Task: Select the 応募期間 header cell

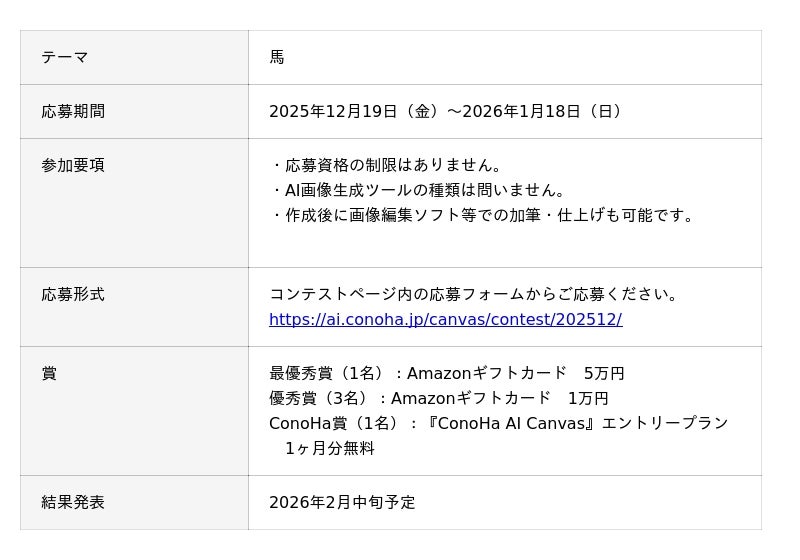Action: click(x=73, y=112)
